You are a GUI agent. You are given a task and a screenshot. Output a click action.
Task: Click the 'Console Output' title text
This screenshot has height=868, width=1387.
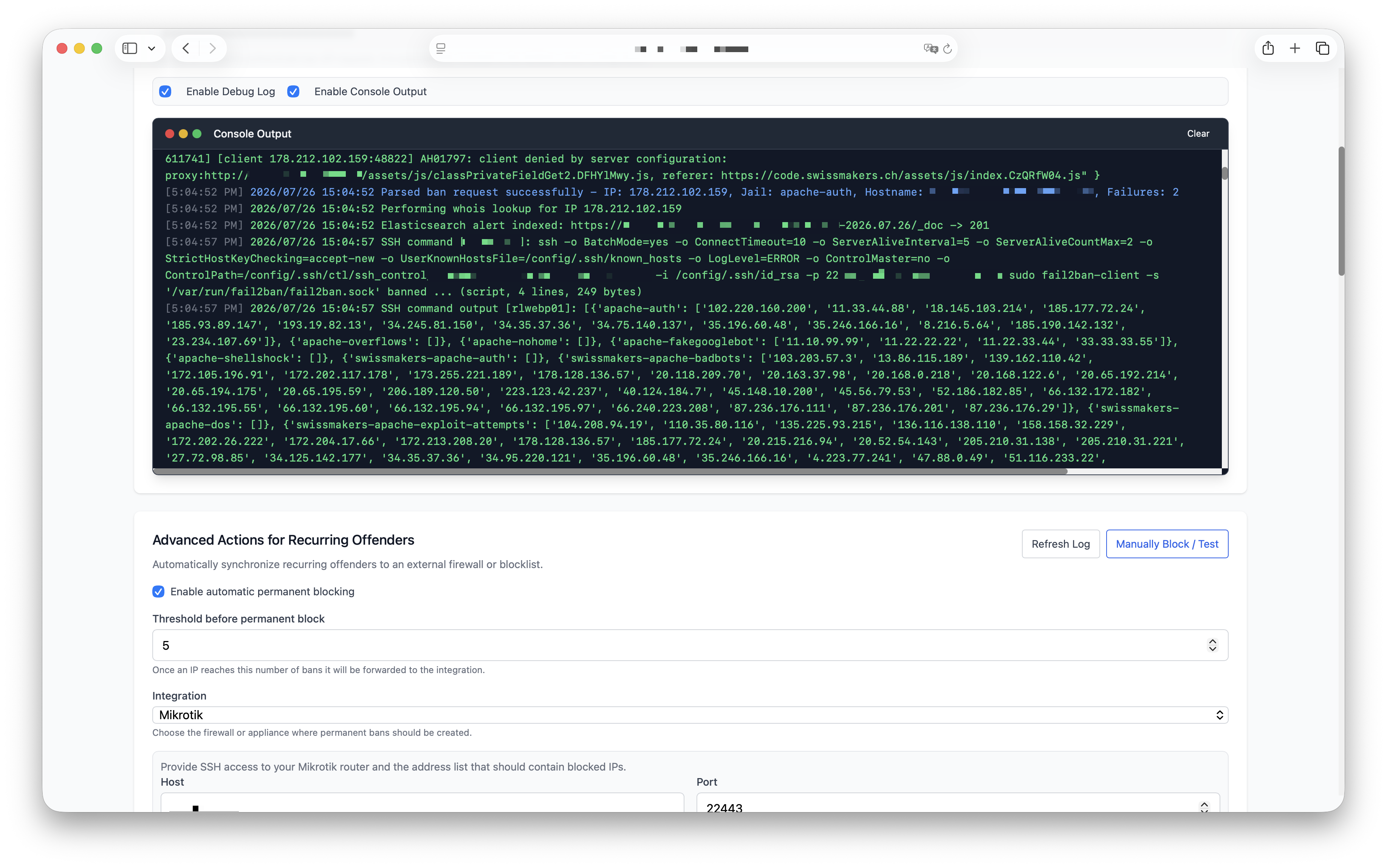(x=252, y=134)
